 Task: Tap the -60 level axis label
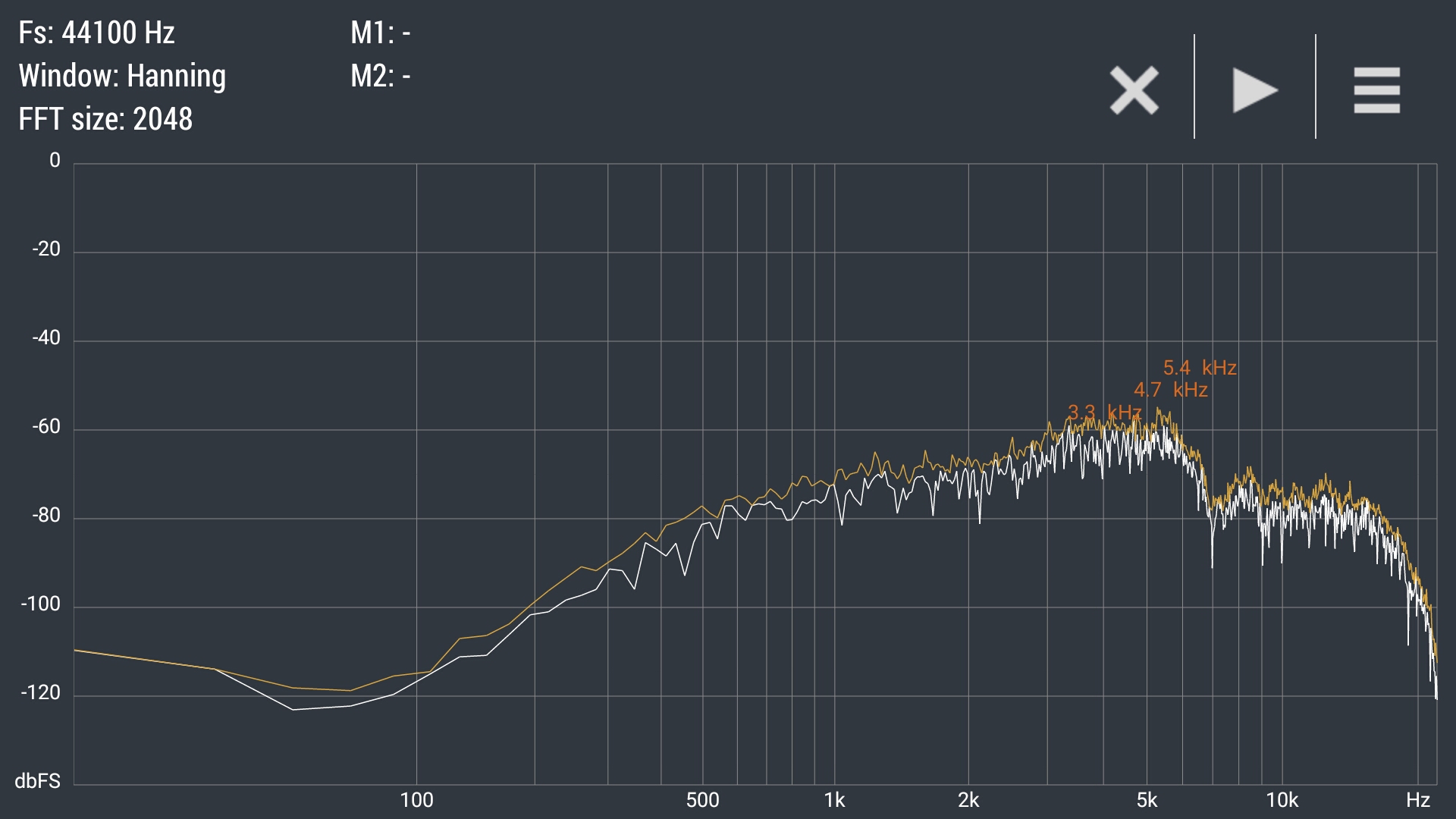point(45,426)
